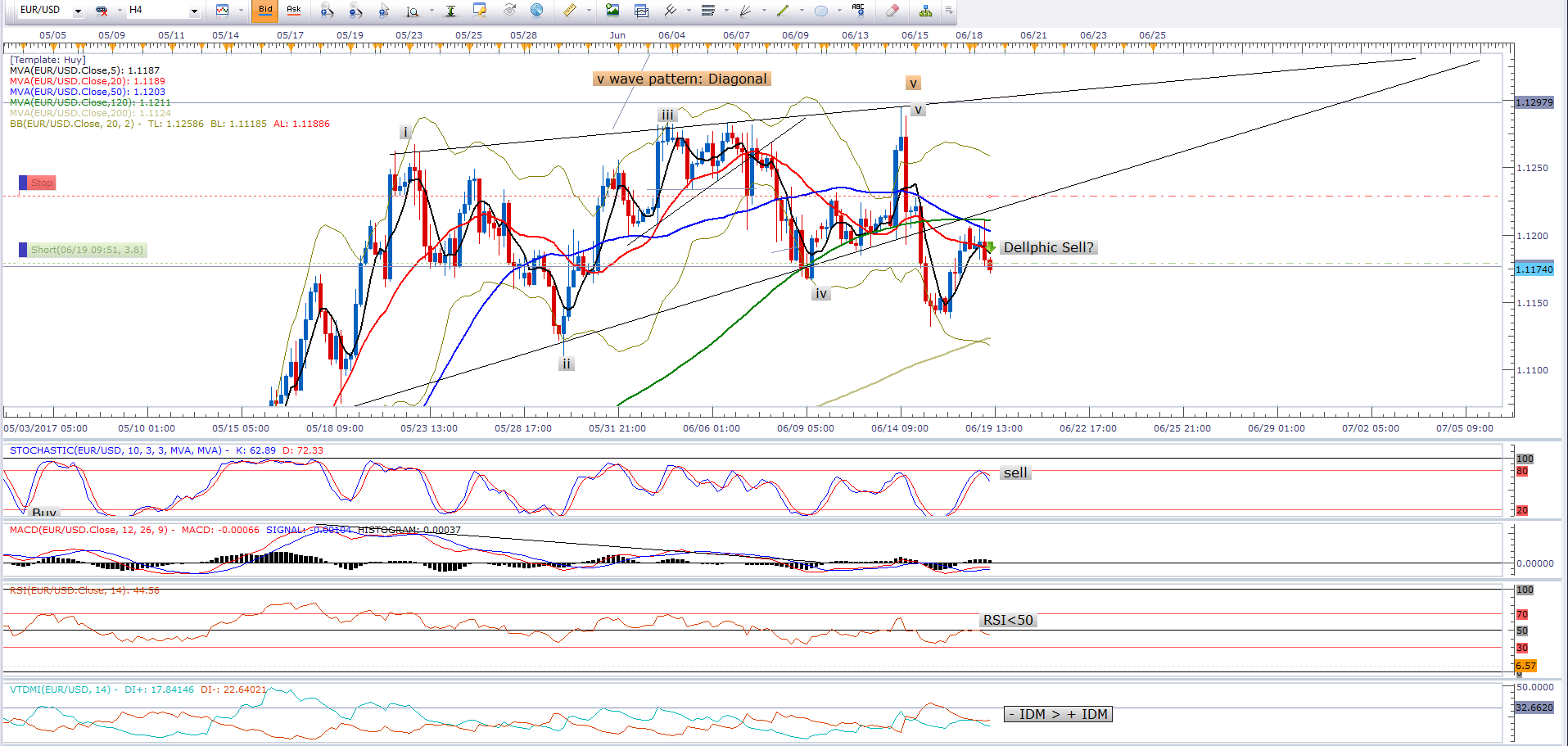Screen dimensions: 1568x746
Task: Select the 'Dellphic Sell?' chart annotation
Action: (x=1048, y=247)
